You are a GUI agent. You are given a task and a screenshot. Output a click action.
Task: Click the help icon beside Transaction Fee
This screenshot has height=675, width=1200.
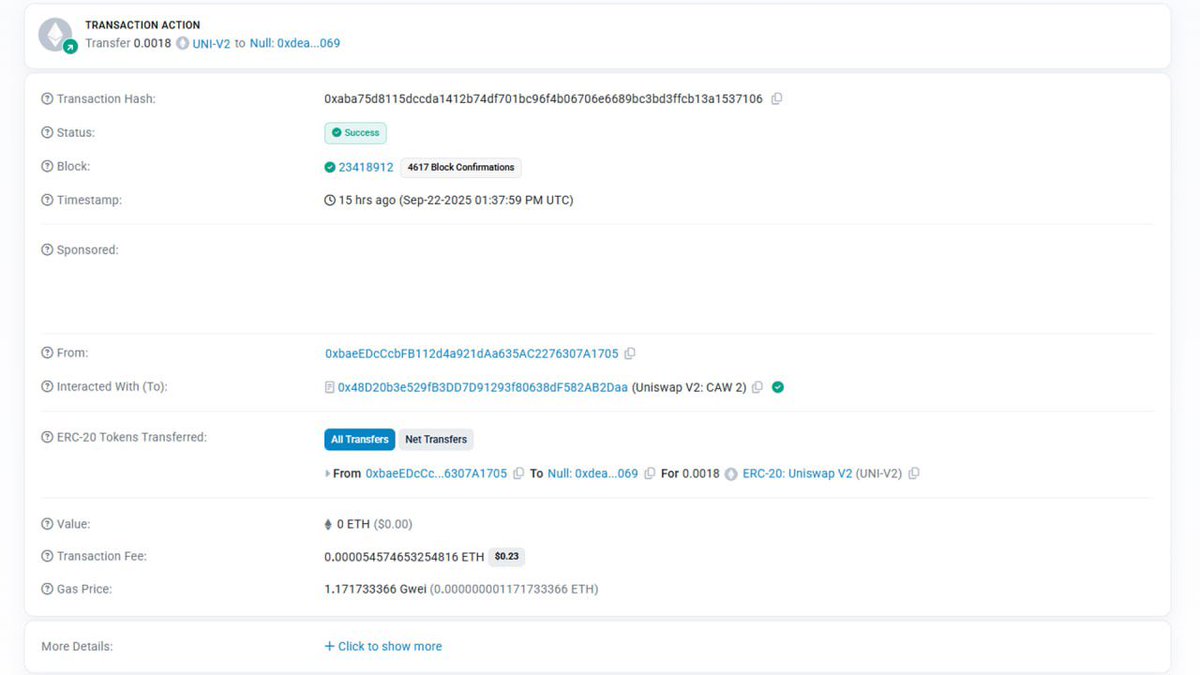point(47,556)
